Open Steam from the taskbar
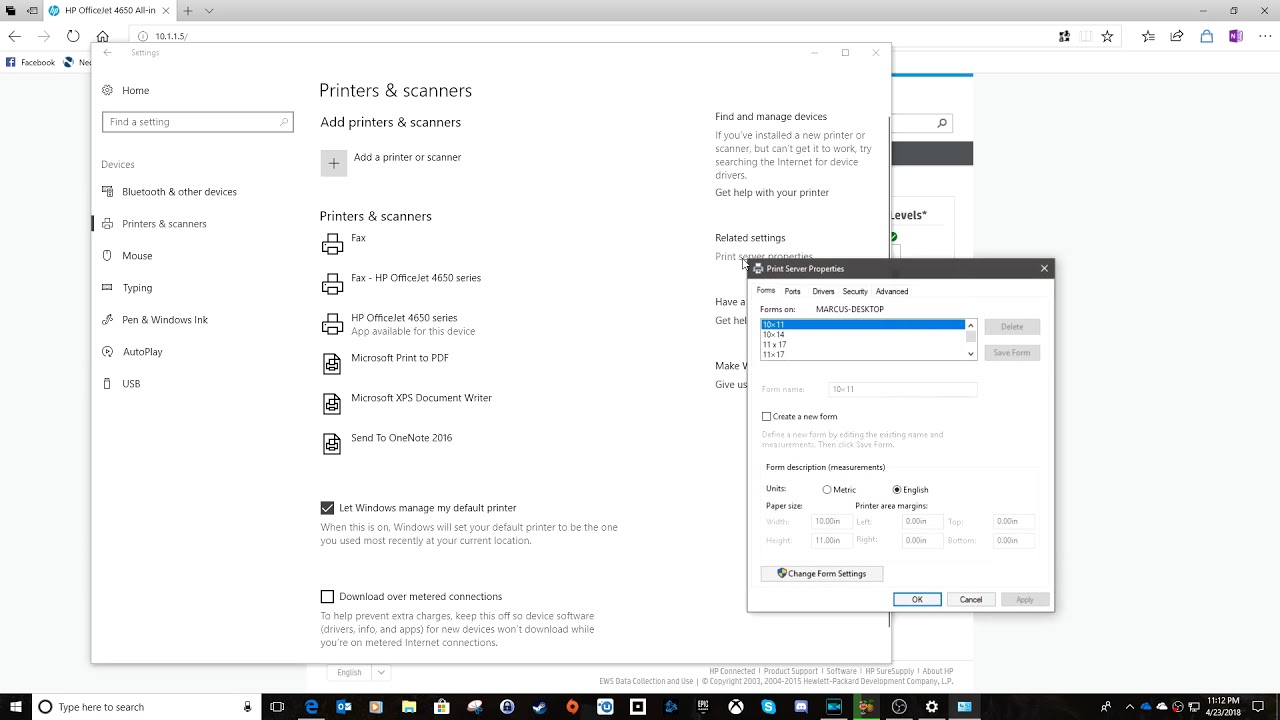The height and width of the screenshot is (720, 1280). [539, 707]
